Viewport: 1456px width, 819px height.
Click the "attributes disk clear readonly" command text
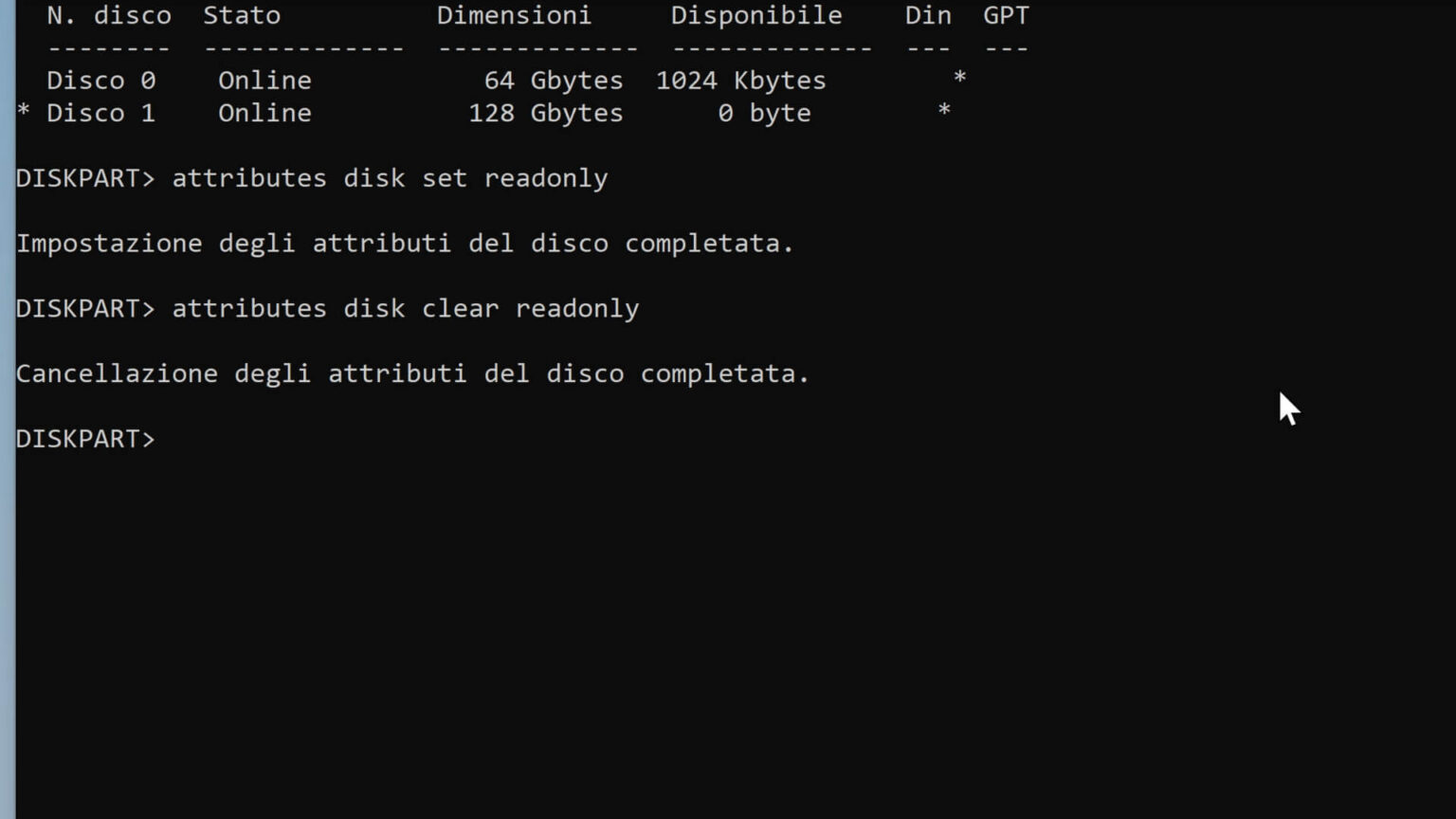click(405, 309)
